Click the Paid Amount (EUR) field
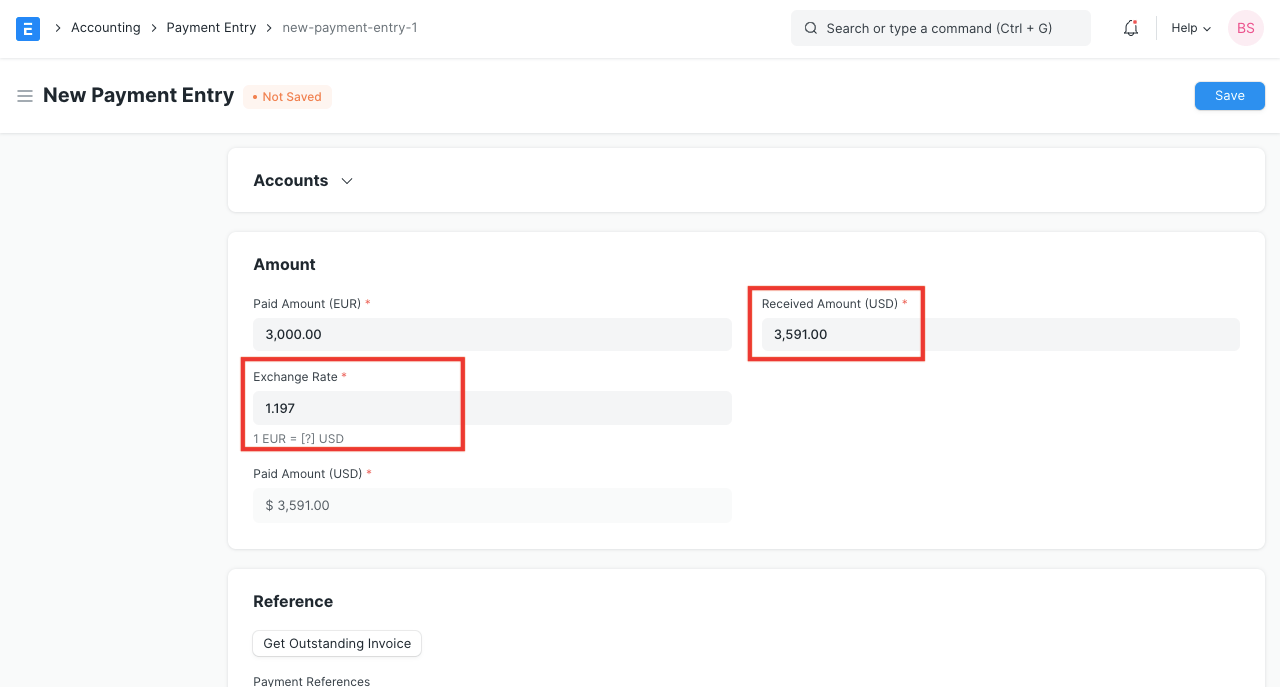The height and width of the screenshot is (687, 1280). [492, 334]
